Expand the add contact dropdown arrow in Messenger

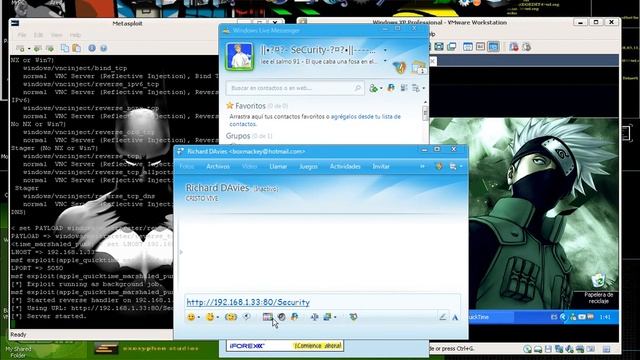click(381, 88)
